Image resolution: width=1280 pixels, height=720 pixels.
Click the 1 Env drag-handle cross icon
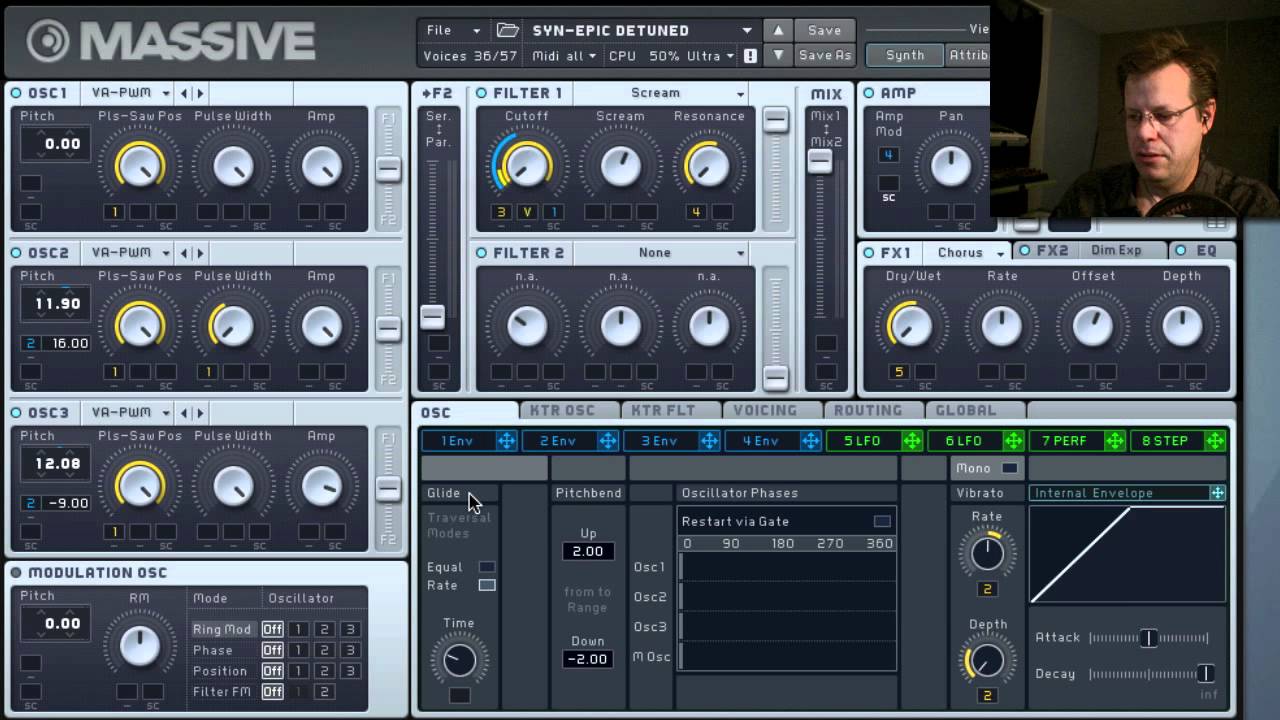(x=507, y=441)
